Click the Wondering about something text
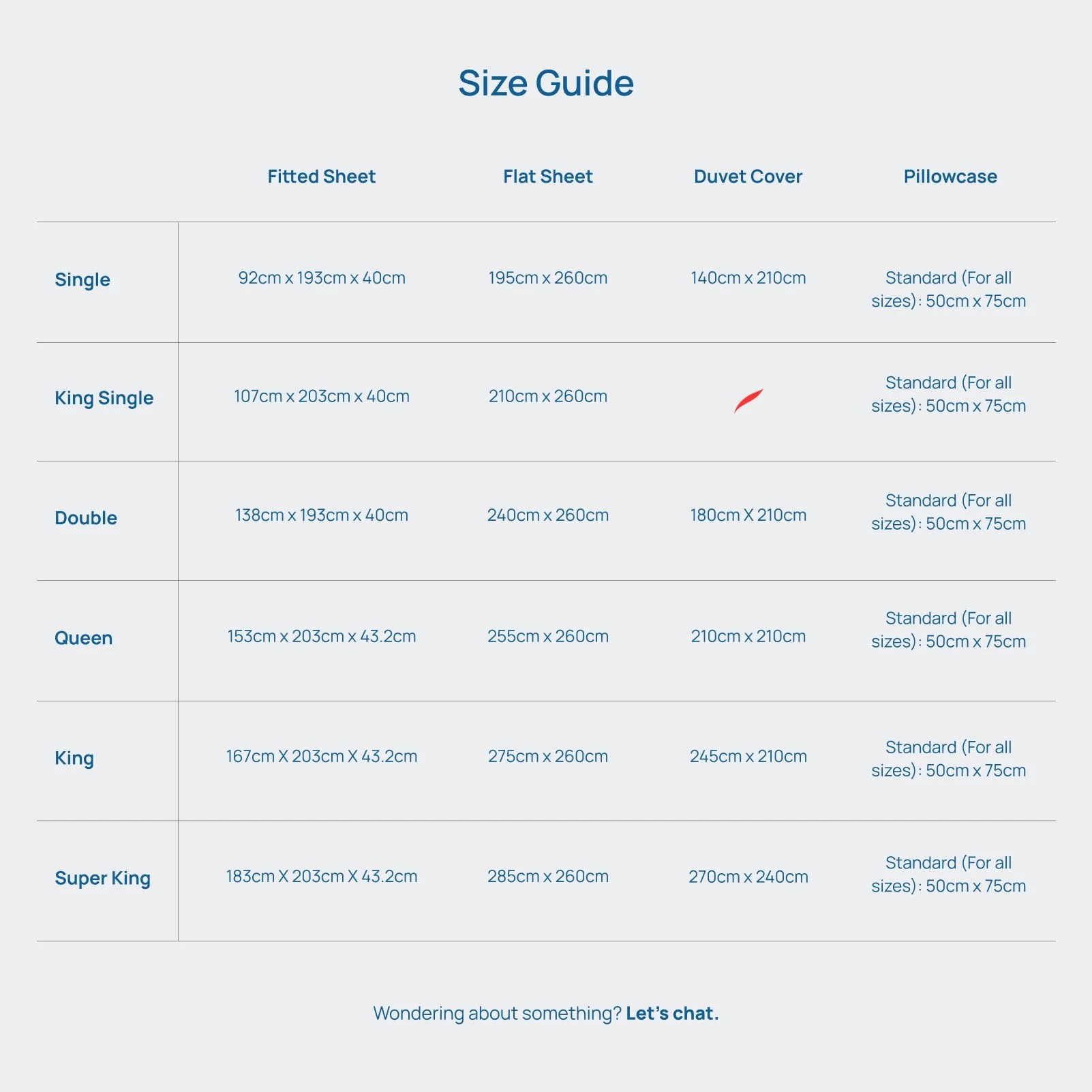The width and height of the screenshot is (1092, 1092). [498, 1013]
